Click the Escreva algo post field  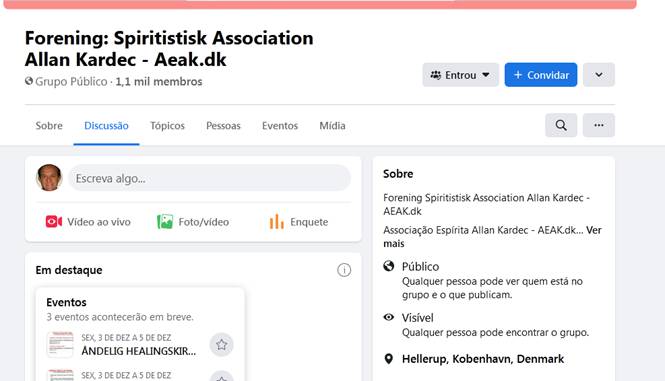(210, 178)
